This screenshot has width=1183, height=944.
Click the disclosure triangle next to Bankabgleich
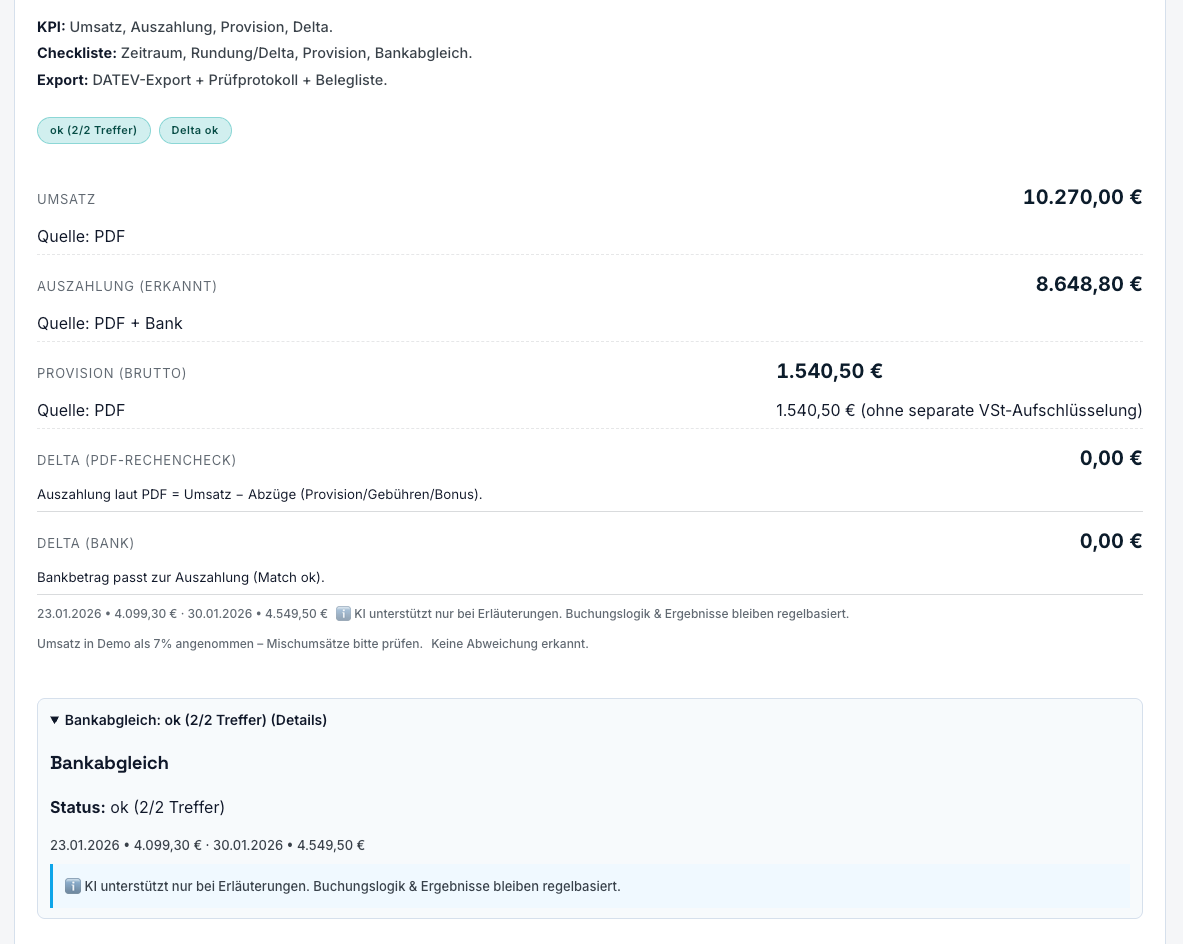(55, 720)
